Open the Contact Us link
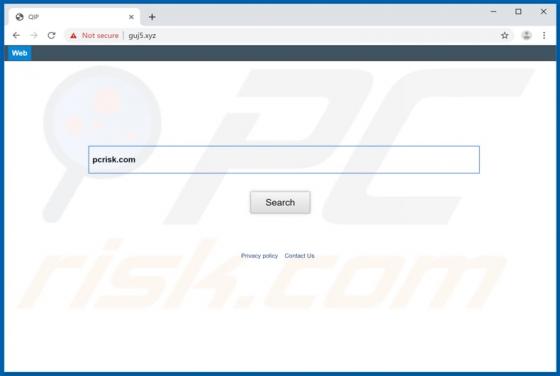 point(300,256)
